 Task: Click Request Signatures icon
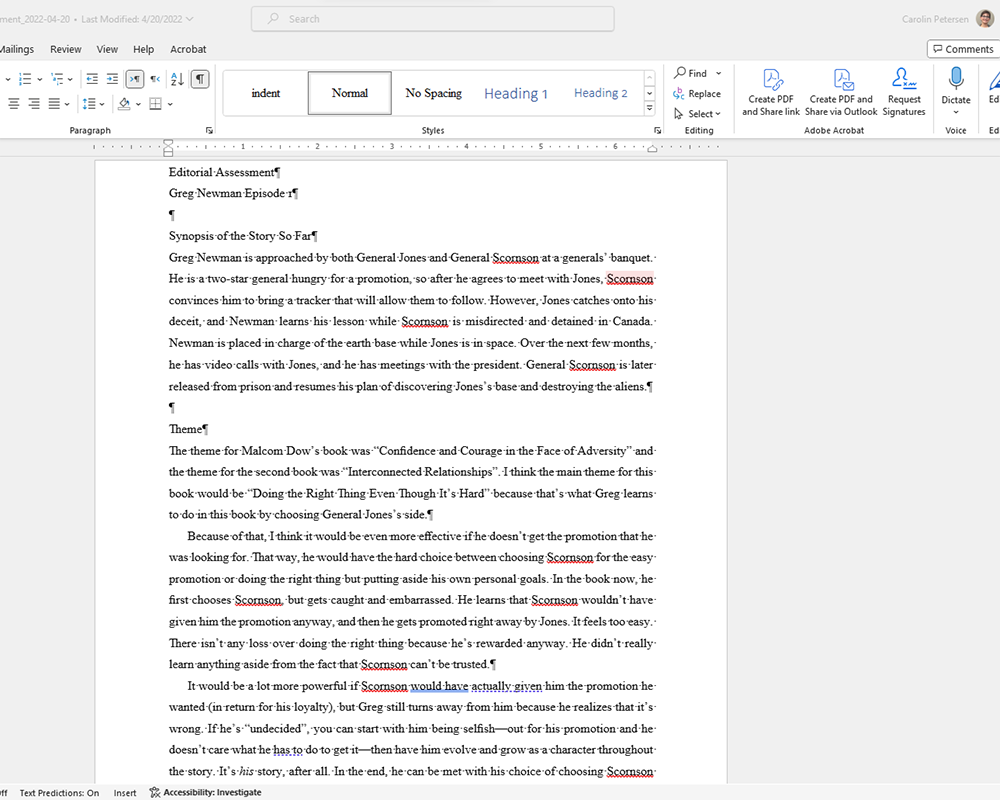click(x=904, y=93)
